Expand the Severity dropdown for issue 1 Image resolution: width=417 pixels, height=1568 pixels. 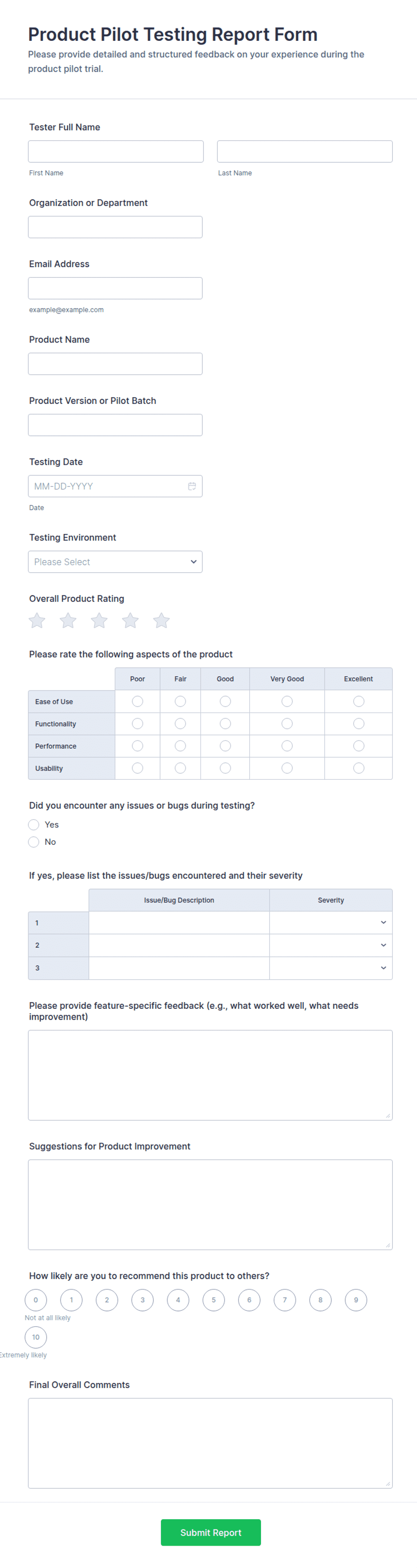coord(330,922)
